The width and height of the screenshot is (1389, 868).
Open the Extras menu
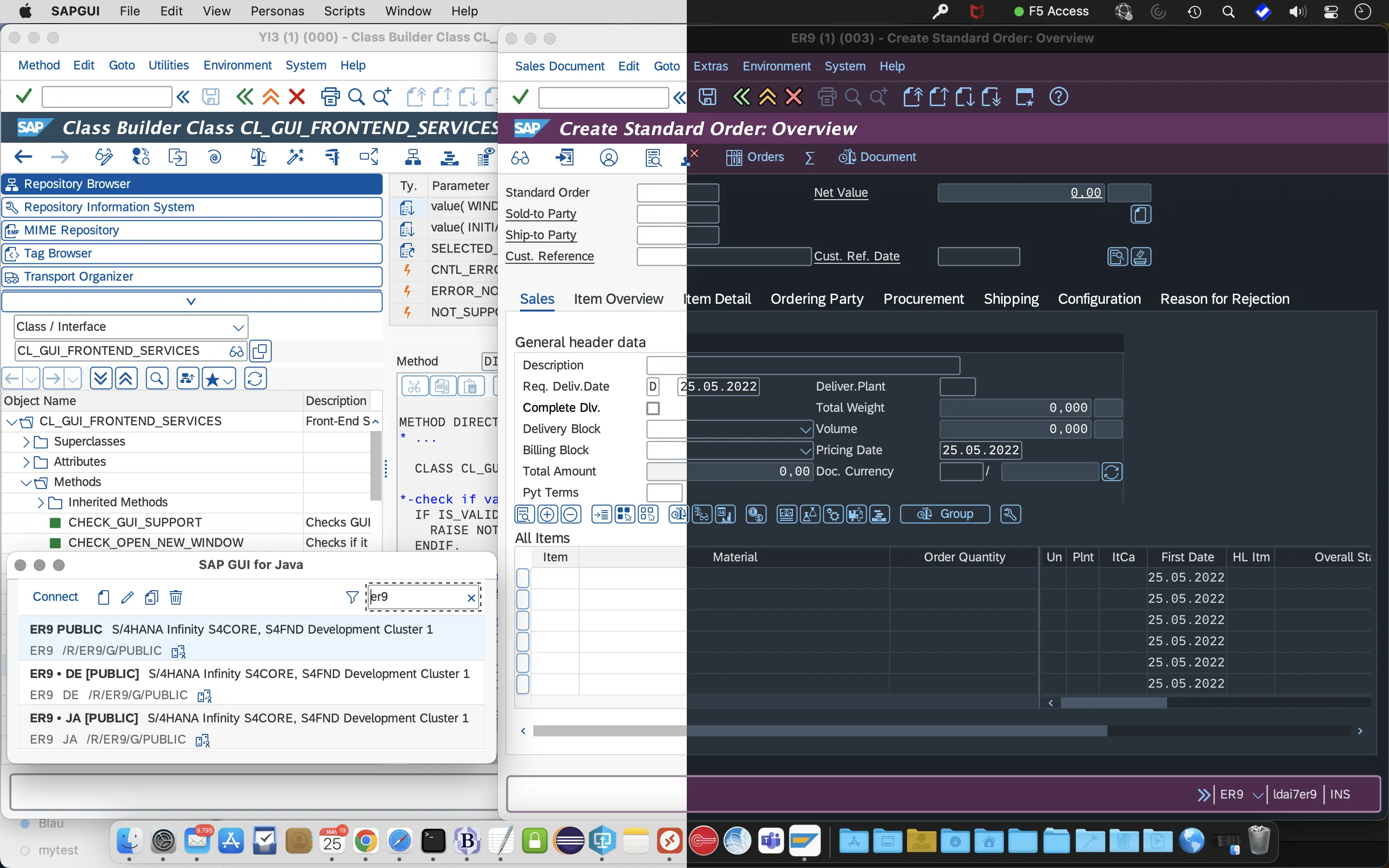[x=710, y=66]
